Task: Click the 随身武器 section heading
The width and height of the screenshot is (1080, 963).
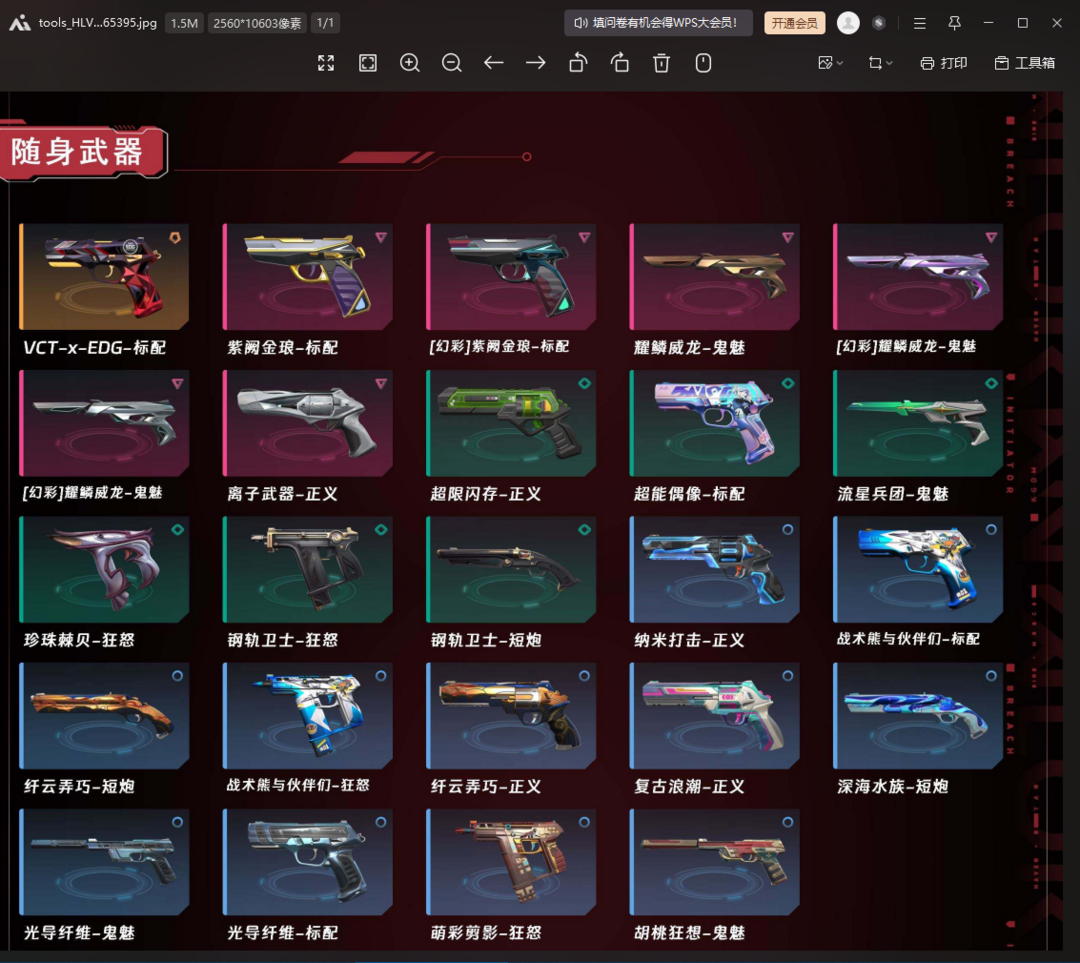Action: tap(77, 152)
